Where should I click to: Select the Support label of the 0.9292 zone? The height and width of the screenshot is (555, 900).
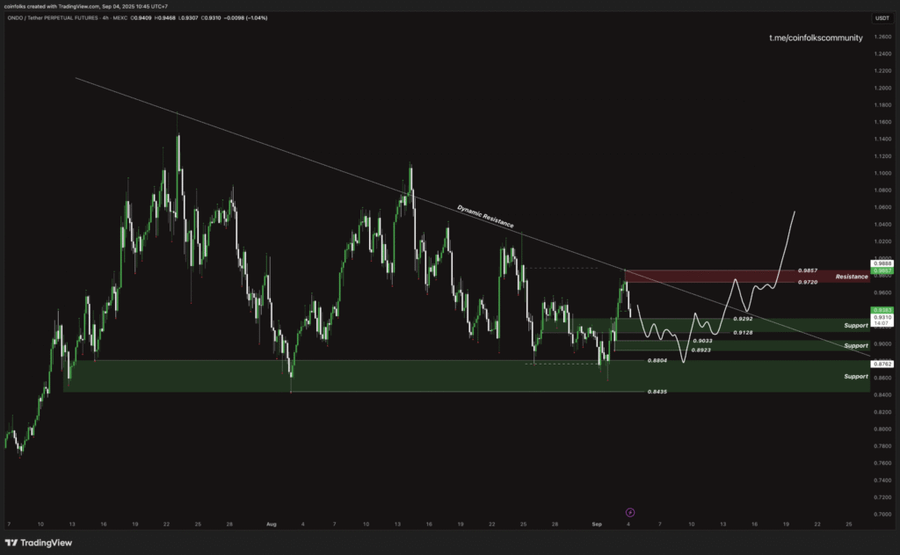click(x=856, y=325)
